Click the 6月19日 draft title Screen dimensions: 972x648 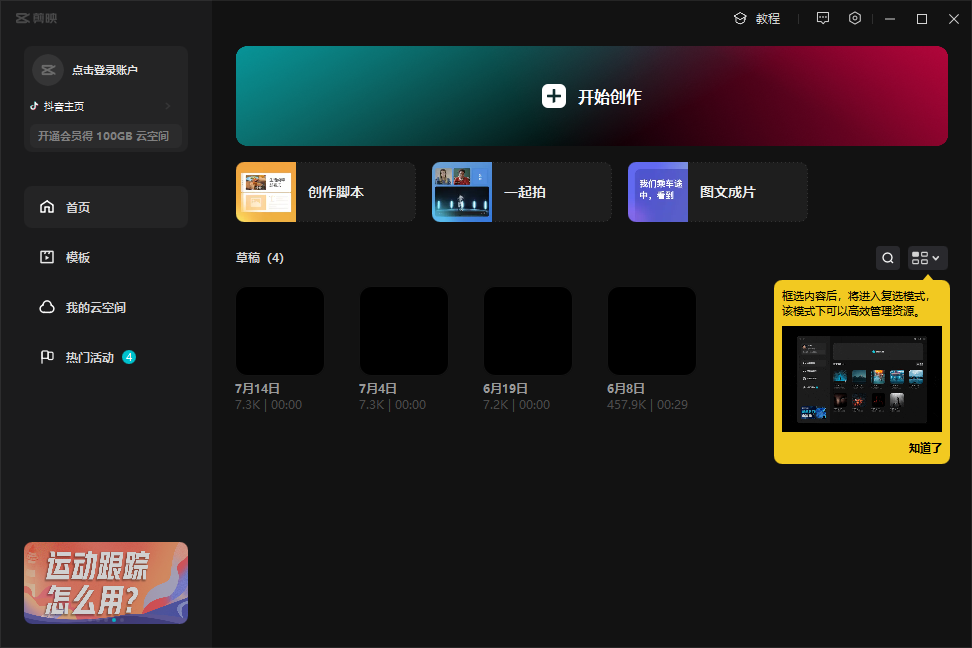(x=505, y=389)
